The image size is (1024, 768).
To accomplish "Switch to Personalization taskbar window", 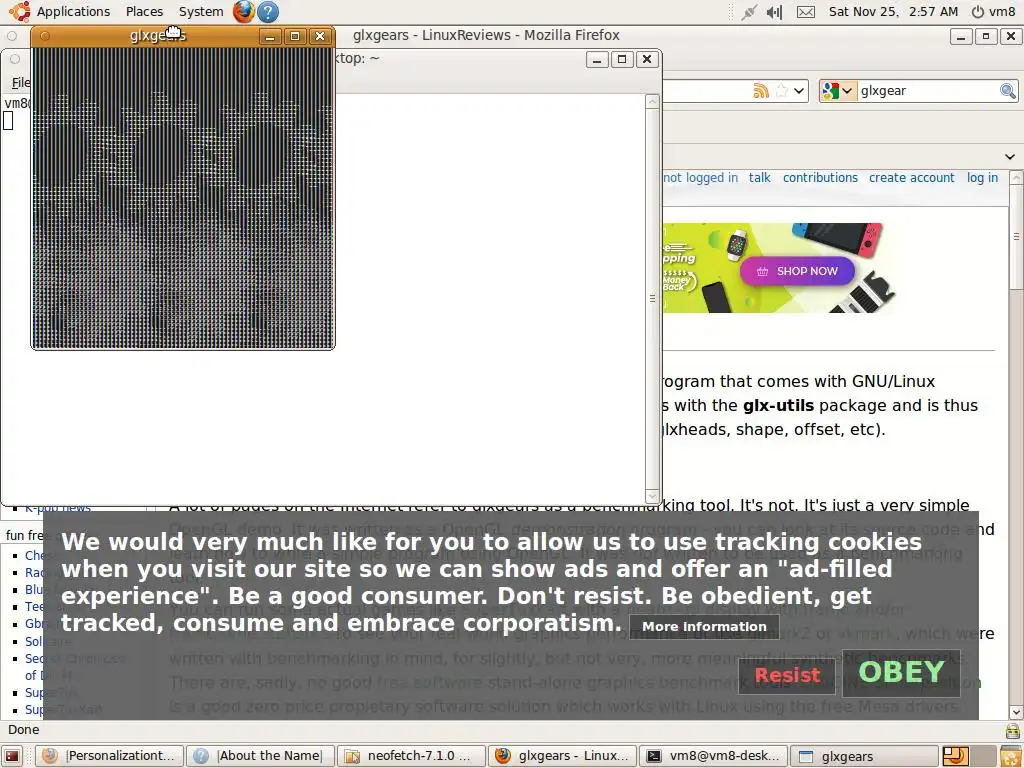I will point(108,756).
